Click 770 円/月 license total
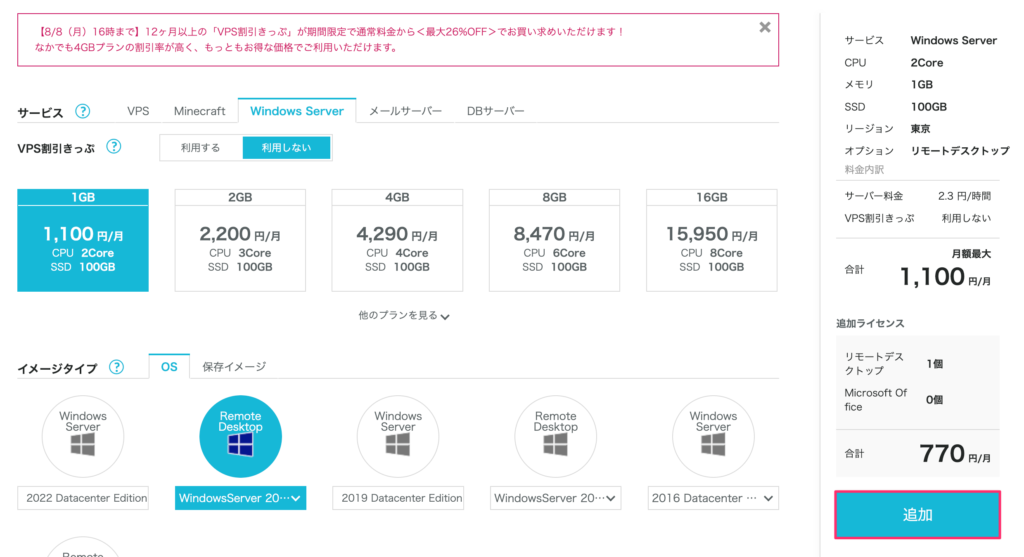The width and height of the screenshot is (1024, 557). [955, 453]
